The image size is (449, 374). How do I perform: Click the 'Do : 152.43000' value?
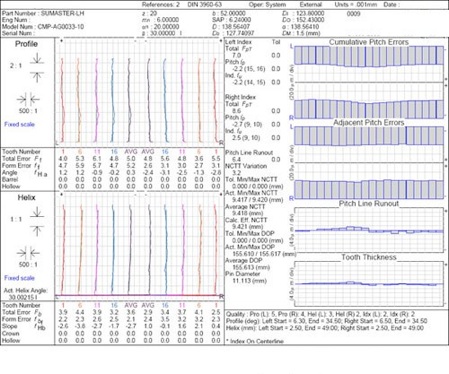[303, 20]
